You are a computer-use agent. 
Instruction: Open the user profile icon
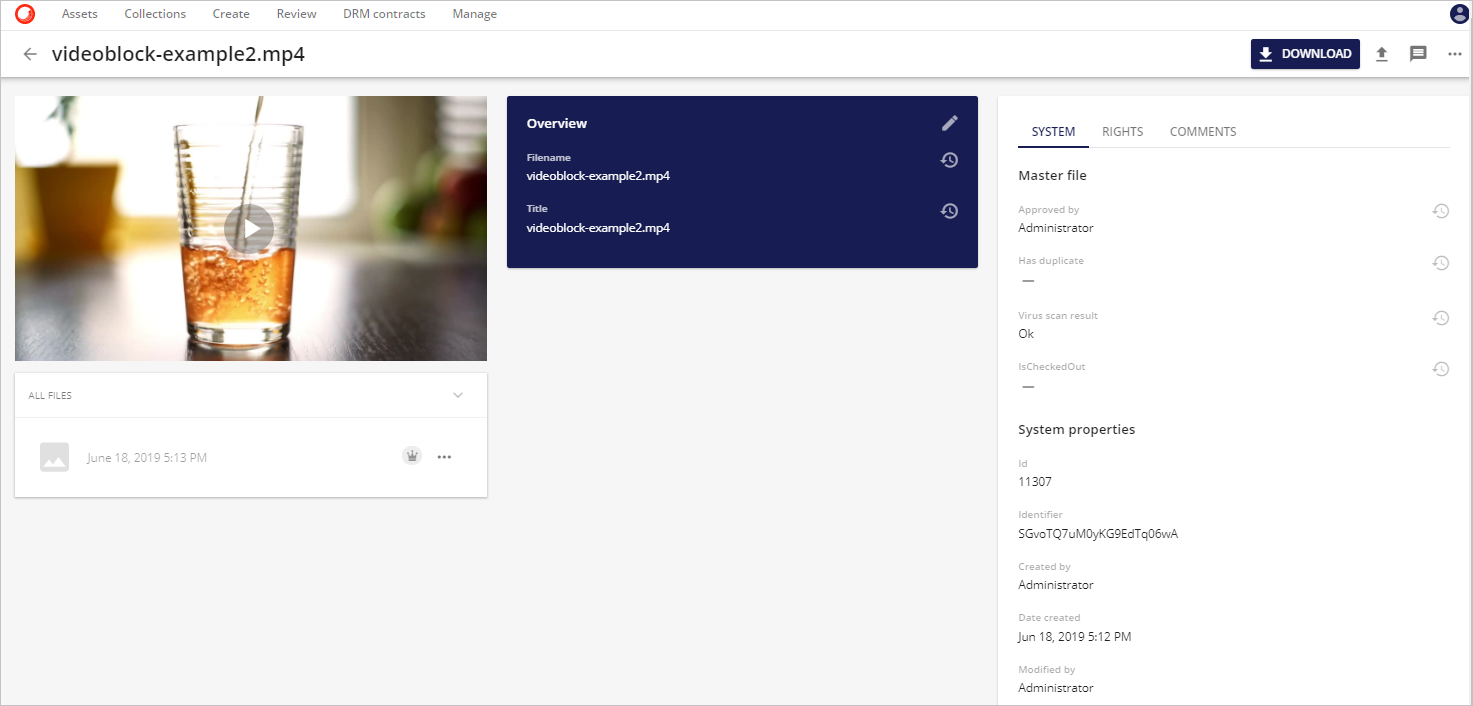[x=1458, y=13]
